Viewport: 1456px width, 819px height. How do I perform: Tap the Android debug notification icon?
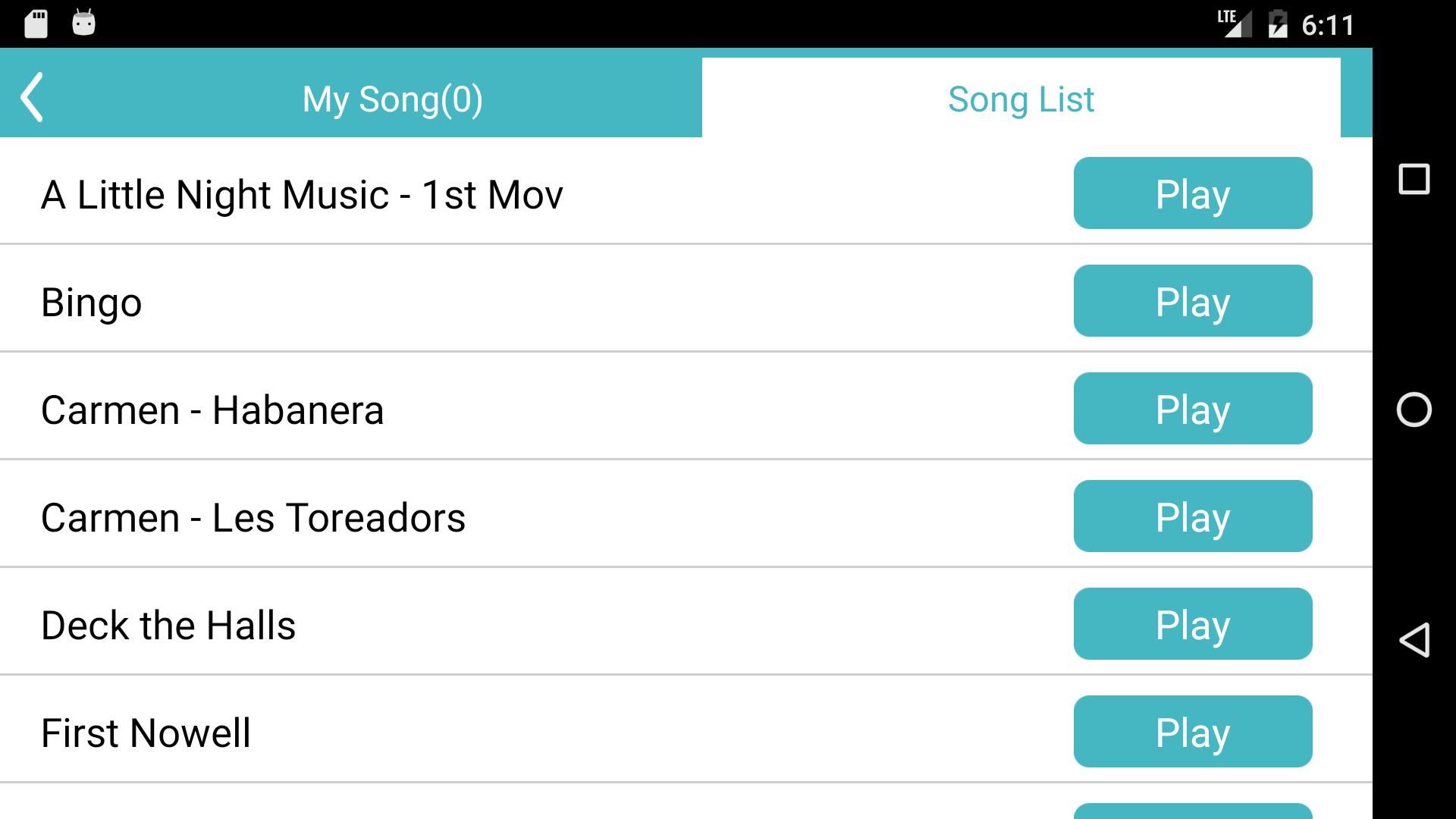[x=83, y=24]
